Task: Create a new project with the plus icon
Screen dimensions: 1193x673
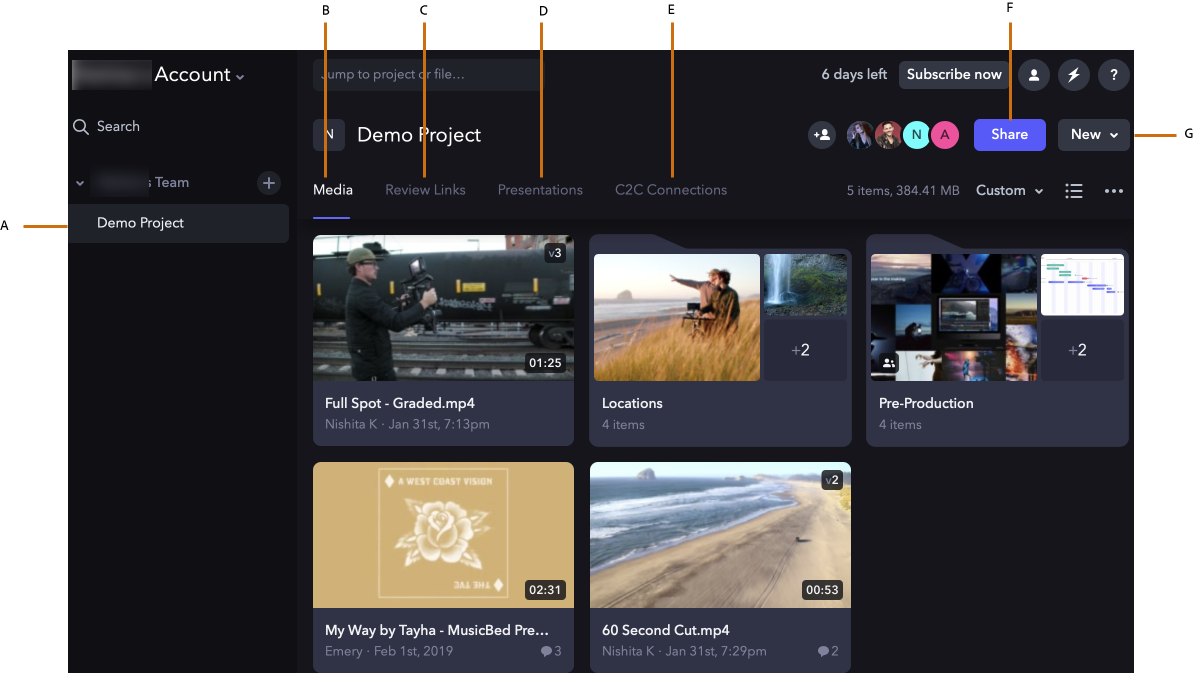Action: pyautogui.click(x=269, y=183)
